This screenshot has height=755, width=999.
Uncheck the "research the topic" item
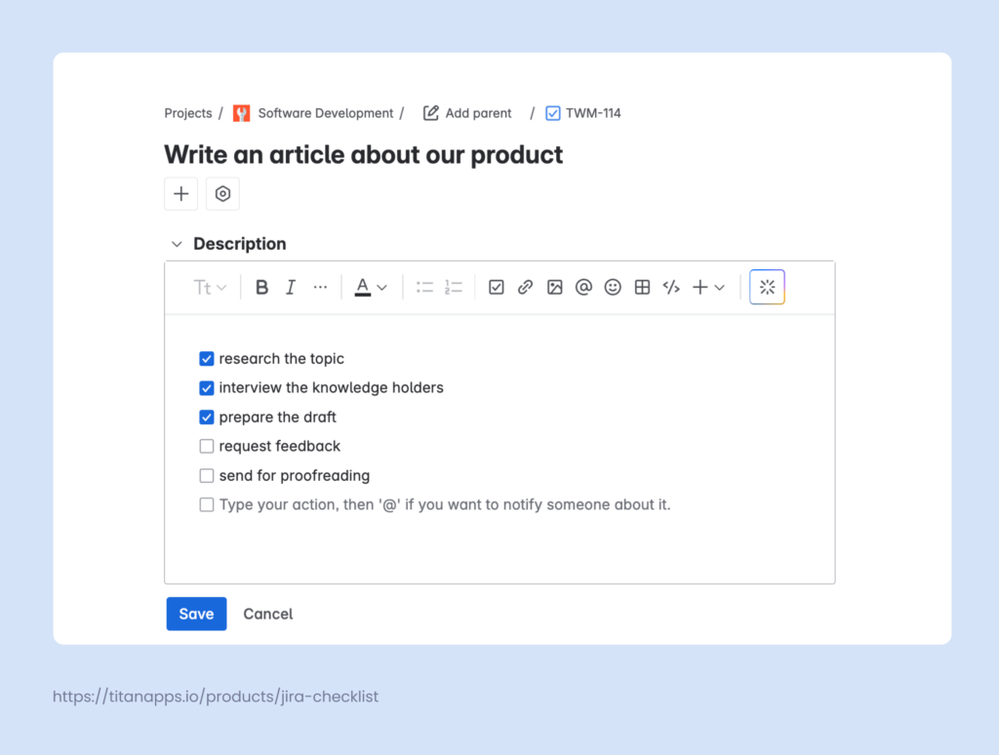pyautogui.click(x=206, y=358)
